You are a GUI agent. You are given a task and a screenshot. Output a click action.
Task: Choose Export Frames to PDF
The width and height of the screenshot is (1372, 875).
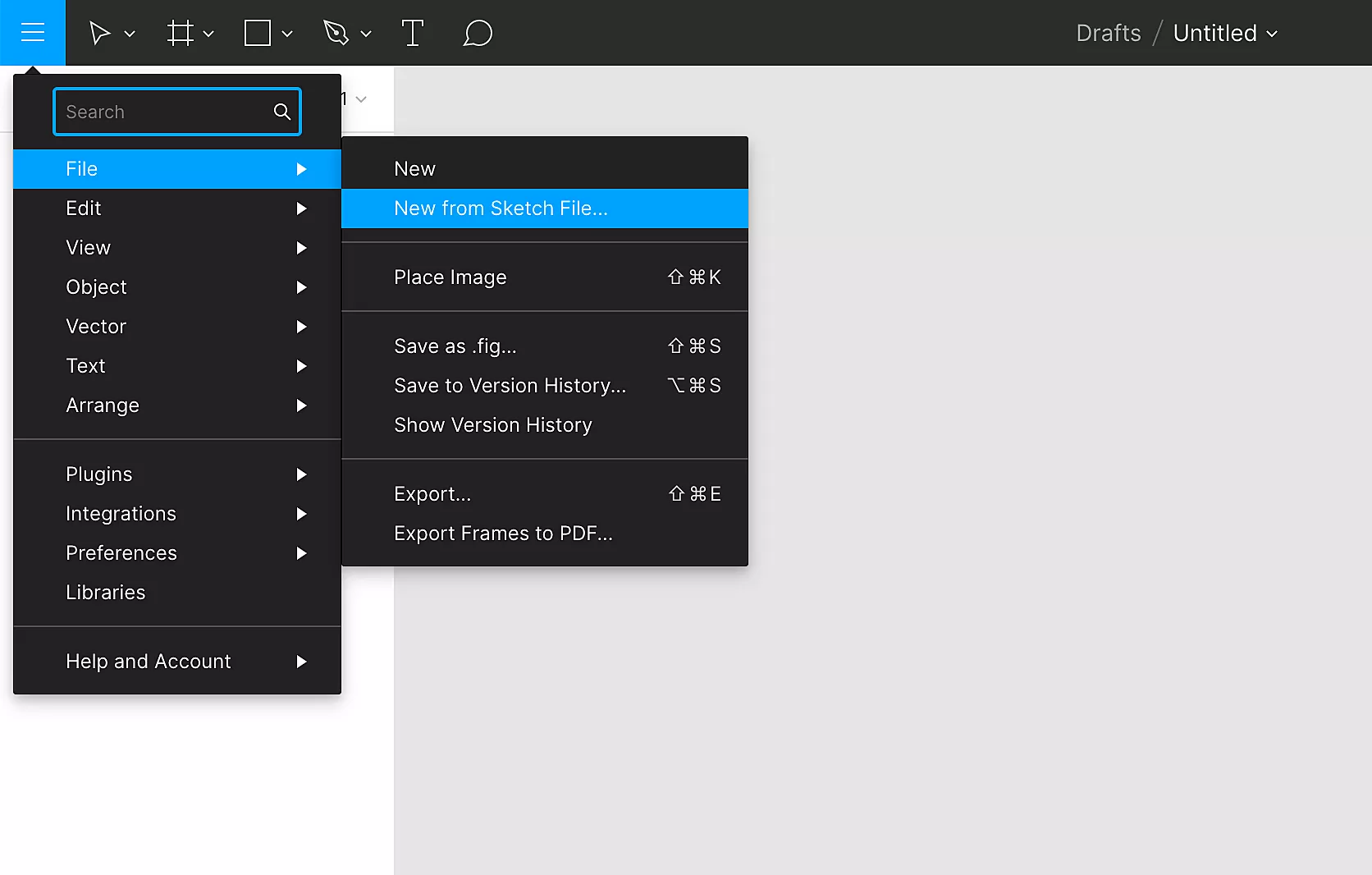click(x=503, y=534)
